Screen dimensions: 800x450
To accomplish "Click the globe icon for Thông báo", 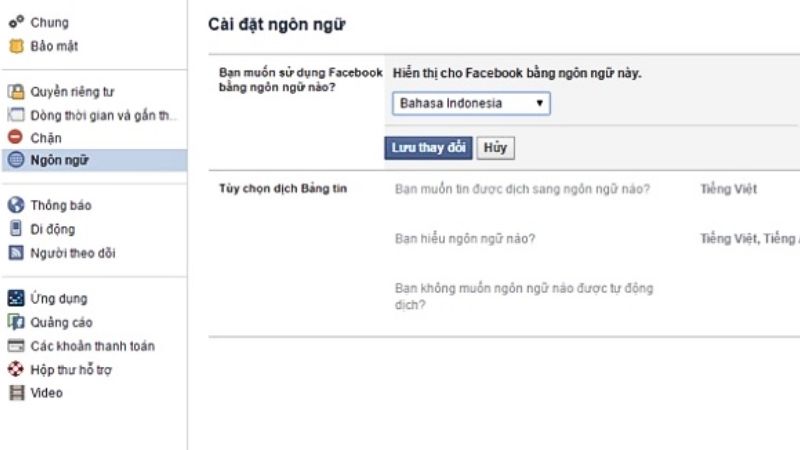I will click(16, 205).
